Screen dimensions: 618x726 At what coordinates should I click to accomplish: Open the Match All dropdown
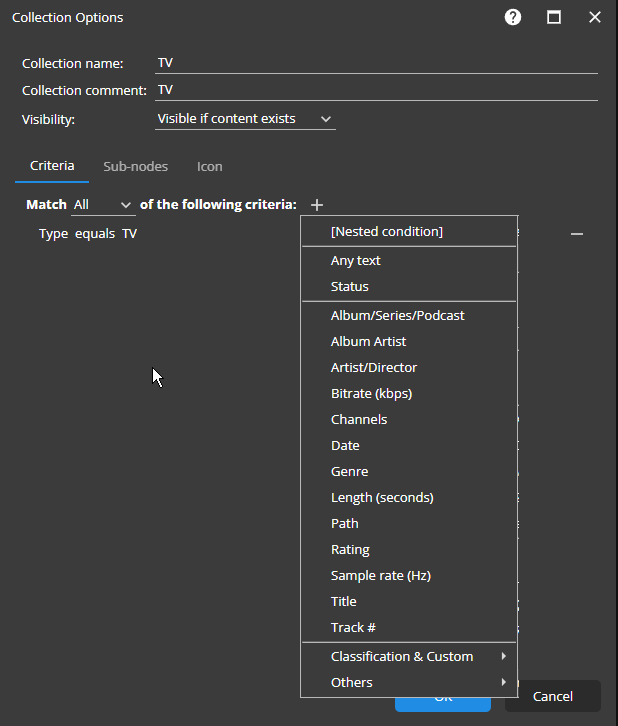[x=103, y=205]
